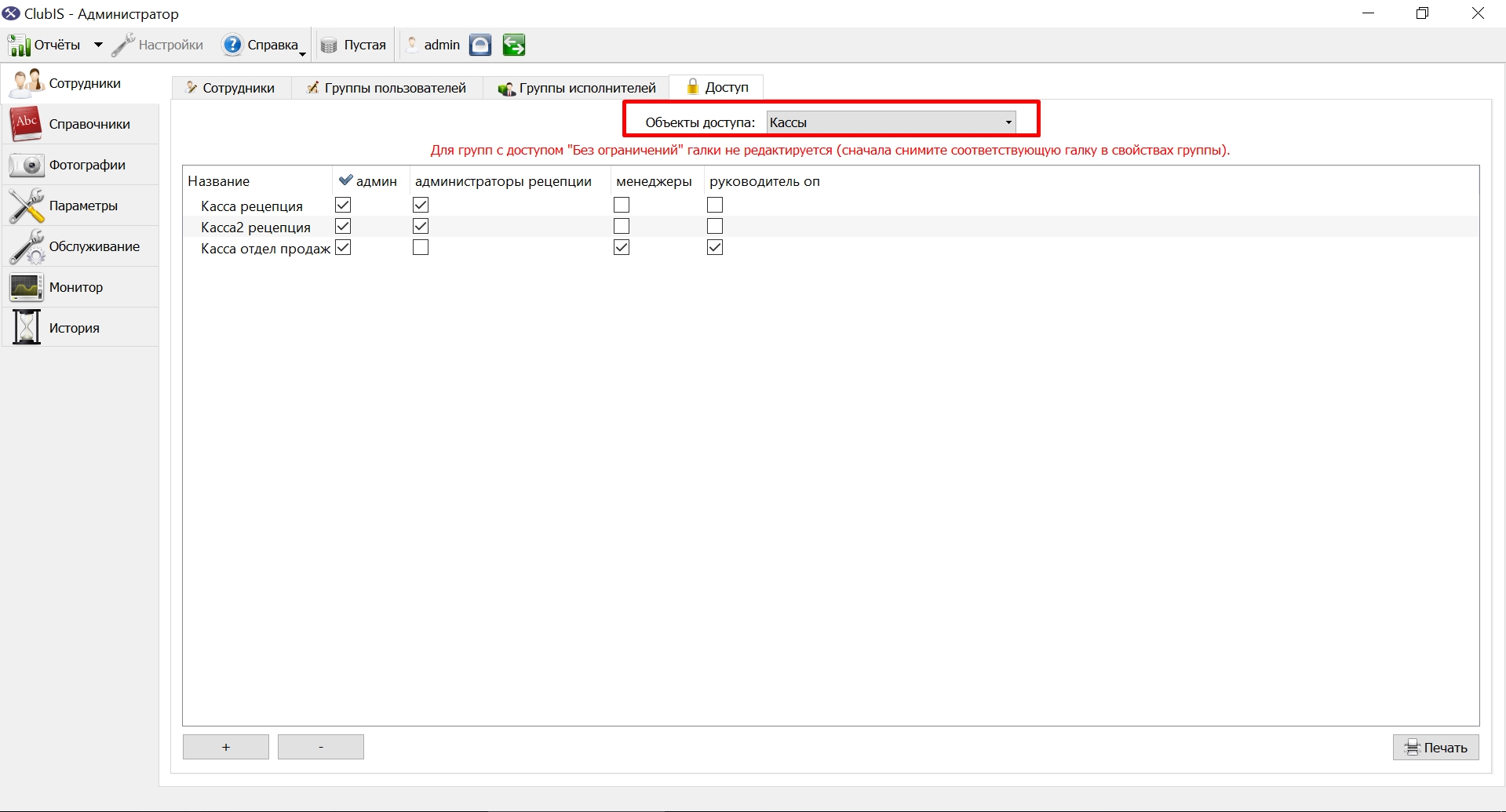Uncheck руководитель оп for Касса отдел продаж

(x=715, y=248)
